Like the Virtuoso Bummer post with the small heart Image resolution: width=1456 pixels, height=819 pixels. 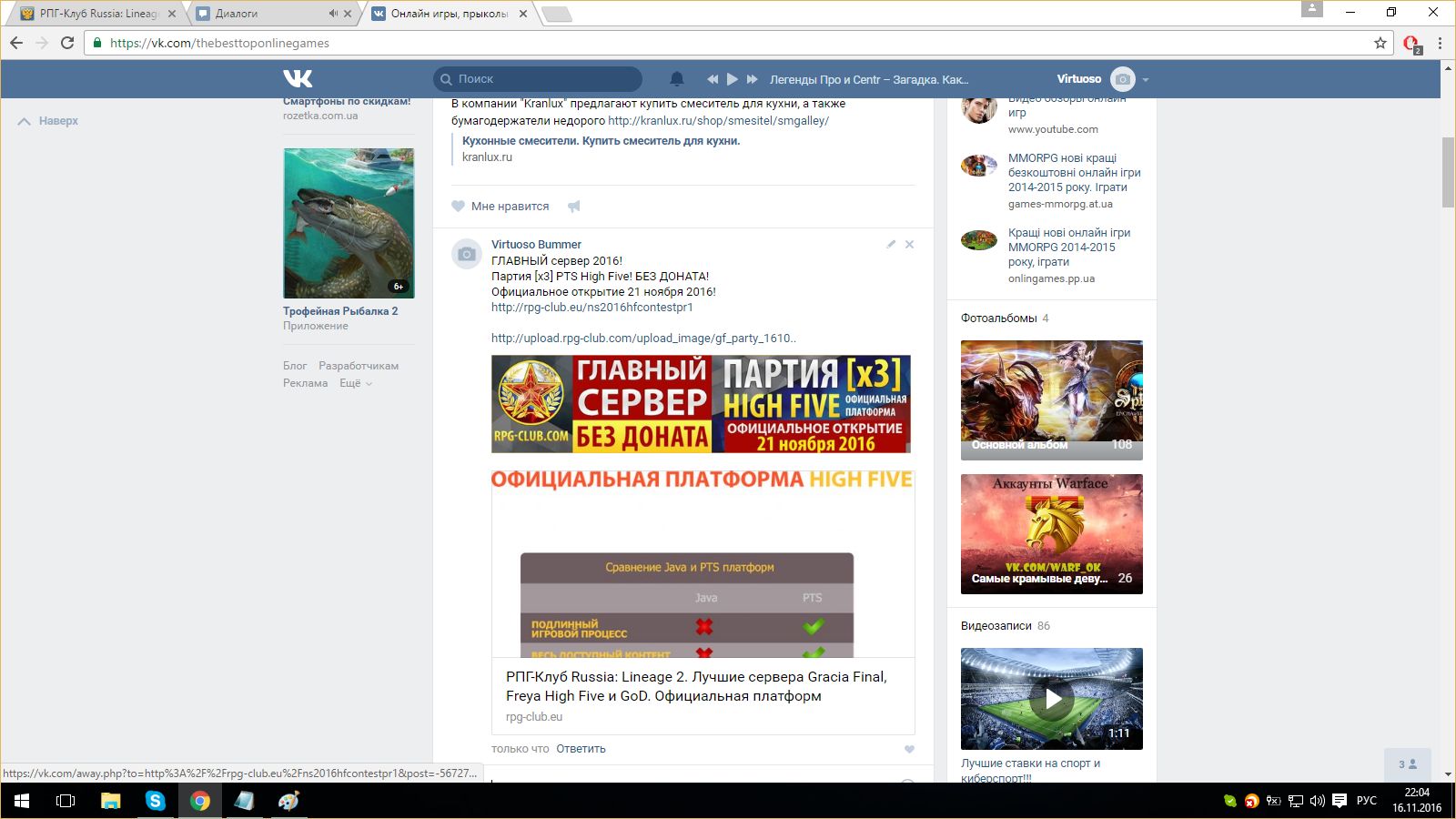pos(909,750)
